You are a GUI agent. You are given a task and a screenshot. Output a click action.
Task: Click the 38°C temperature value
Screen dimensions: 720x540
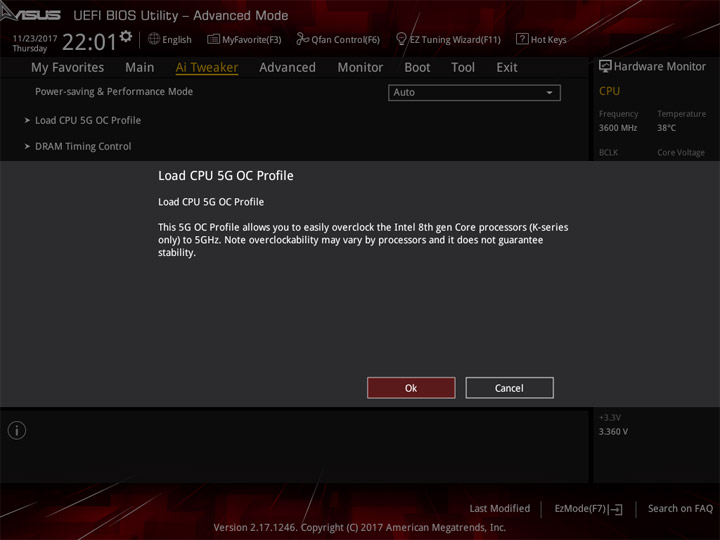(666, 128)
